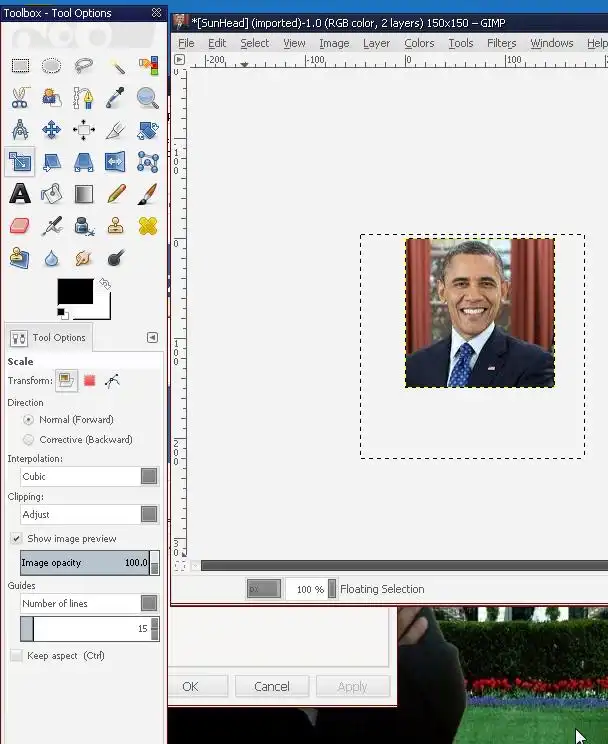
Task: Open the Colors menu
Action: 419,43
